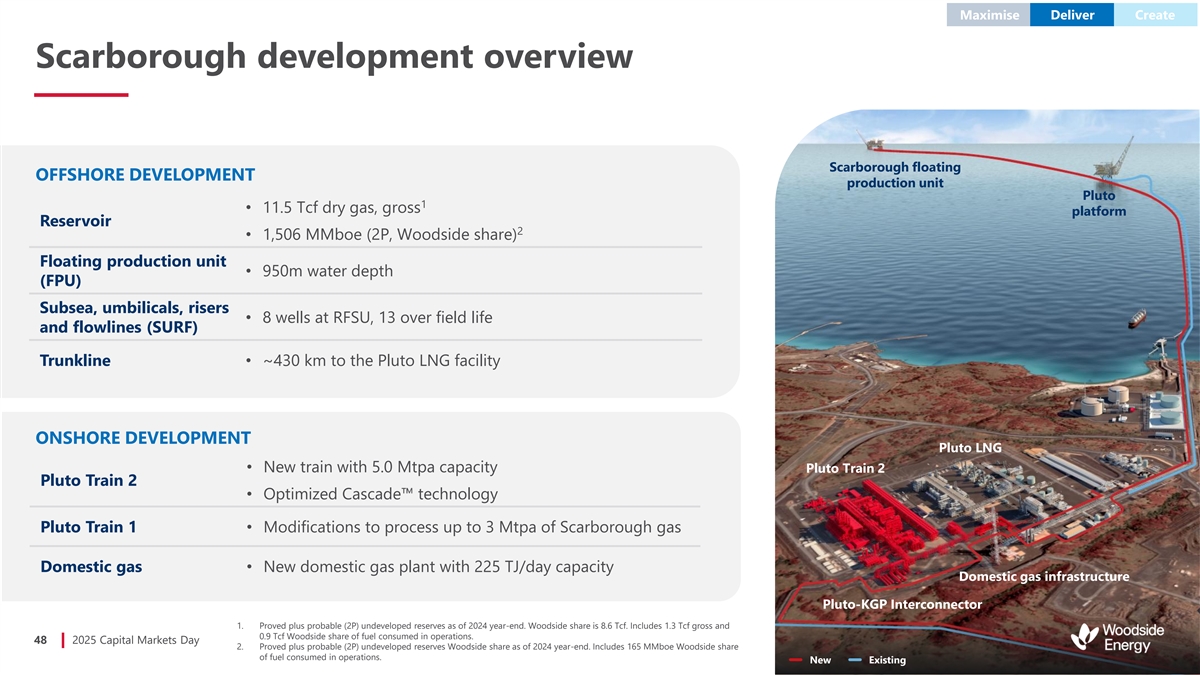Click '~430 km to the Pluto LNG facility'
1200x675 pixels.
tap(381, 360)
